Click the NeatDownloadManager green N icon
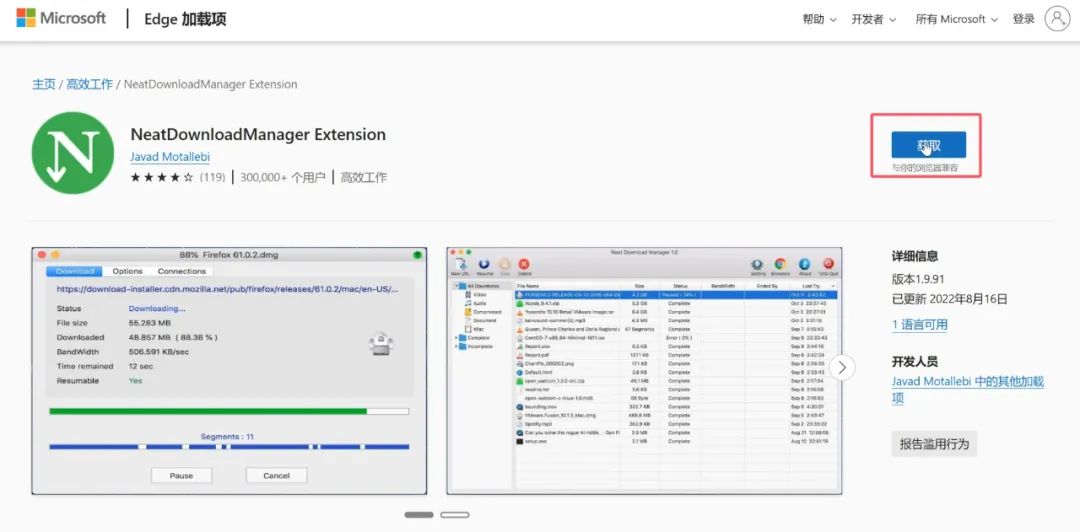This screenshot has height=532, width=1080. point(72,153)
